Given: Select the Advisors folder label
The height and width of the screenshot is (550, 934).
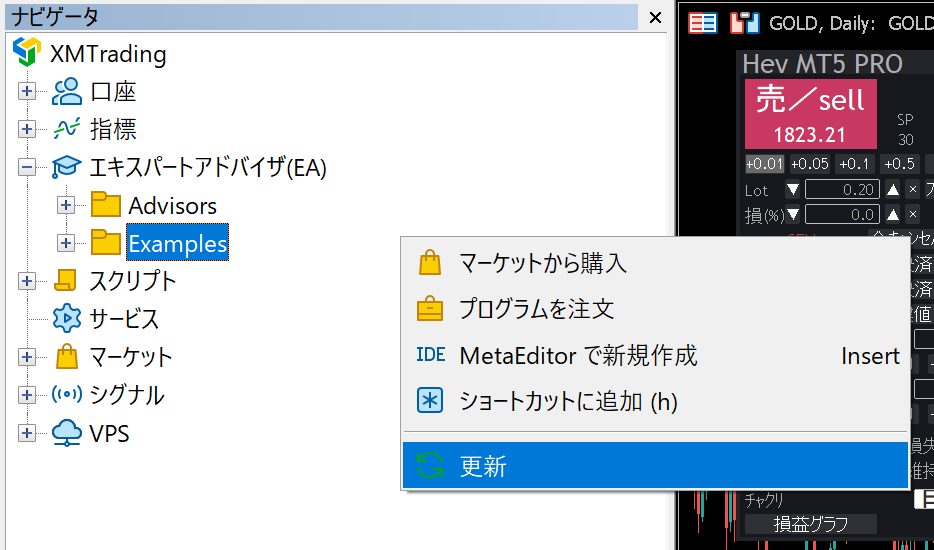Looking at the screenshot, I should [x=173, y=206].
